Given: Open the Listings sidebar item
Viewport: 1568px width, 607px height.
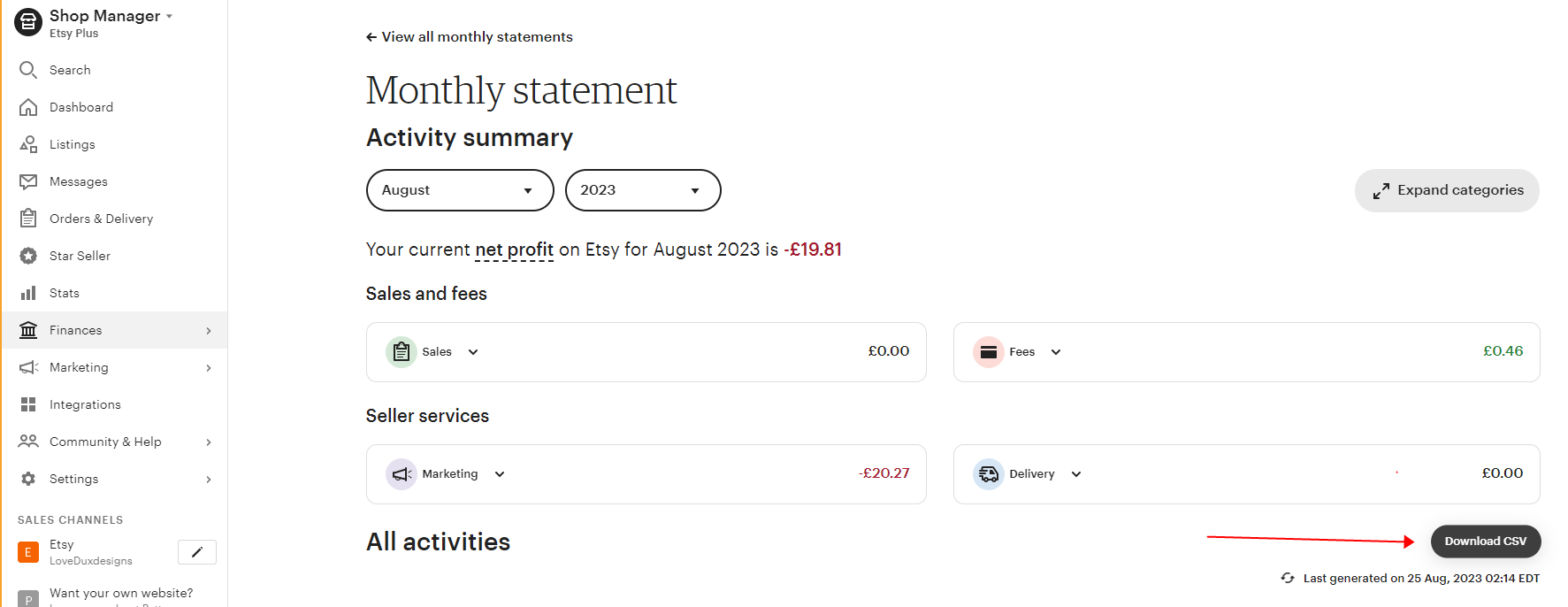Looking at the screenshot, I should pos(72,144).
